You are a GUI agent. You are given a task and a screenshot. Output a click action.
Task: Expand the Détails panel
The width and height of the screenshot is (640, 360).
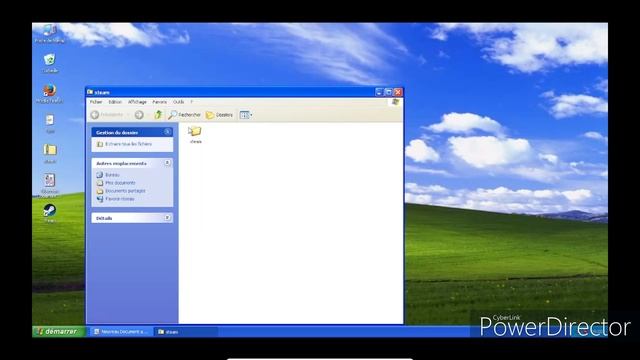(167, 218)
